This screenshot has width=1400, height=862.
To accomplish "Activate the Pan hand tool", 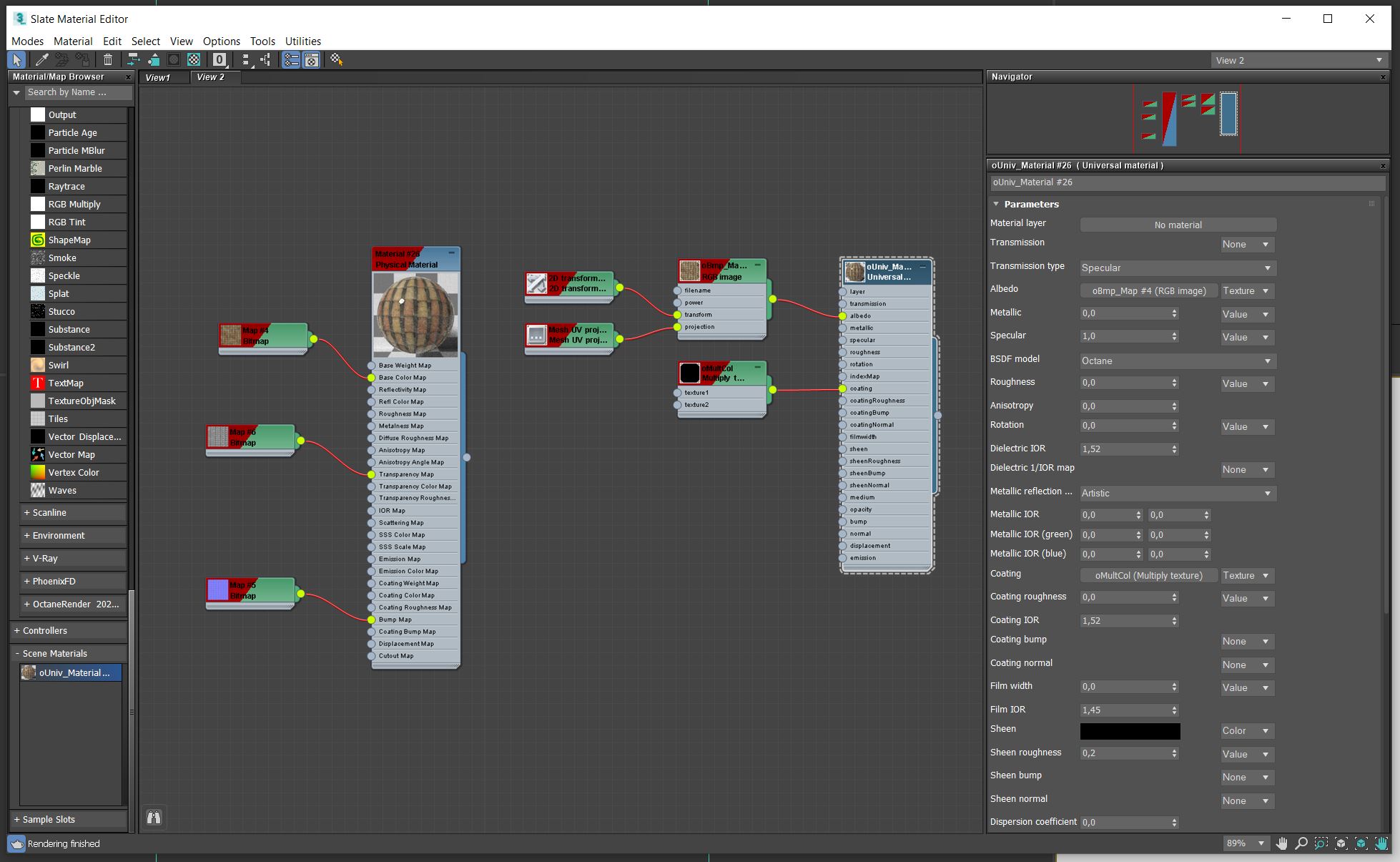I will pyautogui.click(x=1281, y=843).
